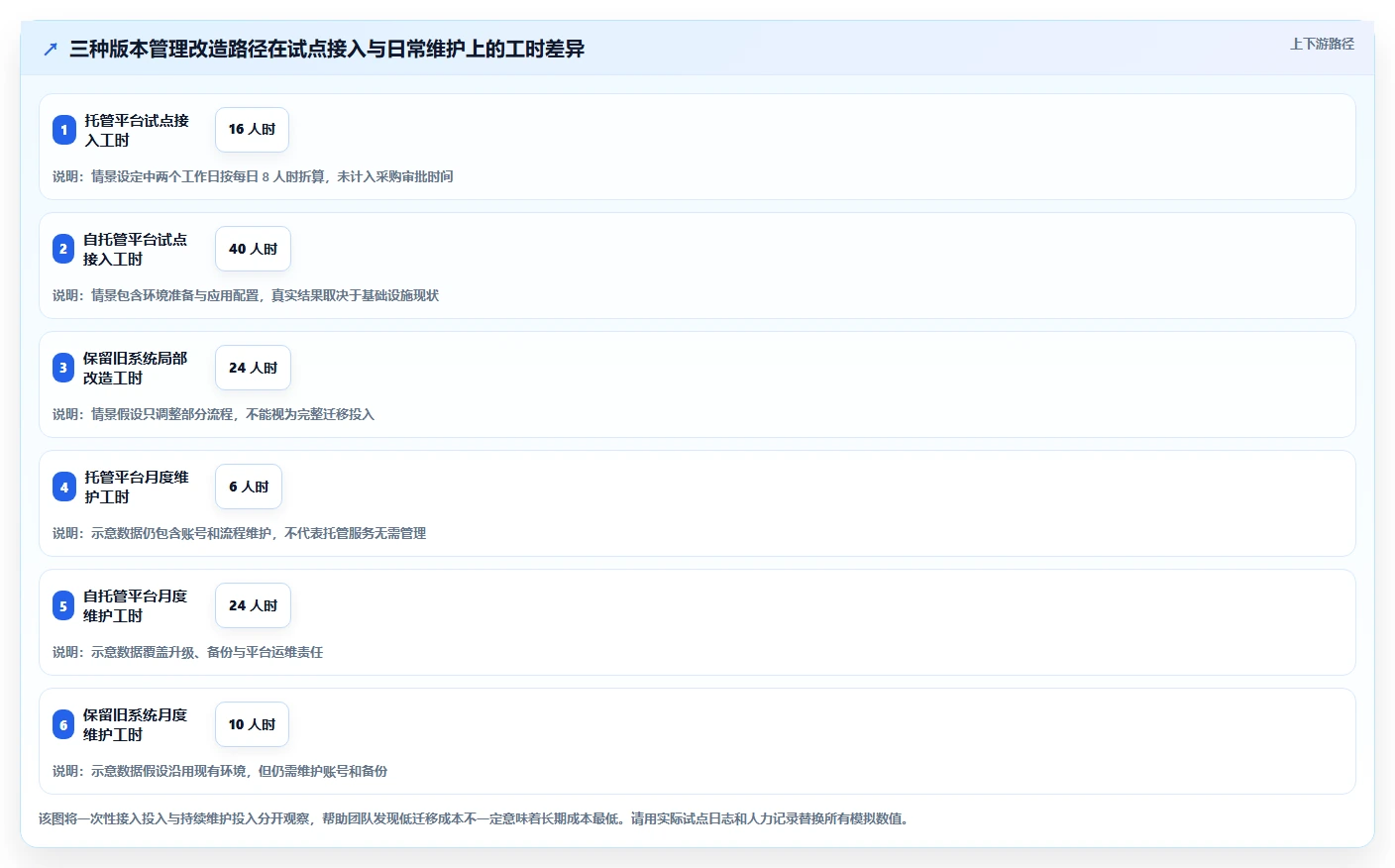Select number badge 1 for 托管平台试点接入工时
Screen dimensions: 1395x868
[x=64, y=130]
